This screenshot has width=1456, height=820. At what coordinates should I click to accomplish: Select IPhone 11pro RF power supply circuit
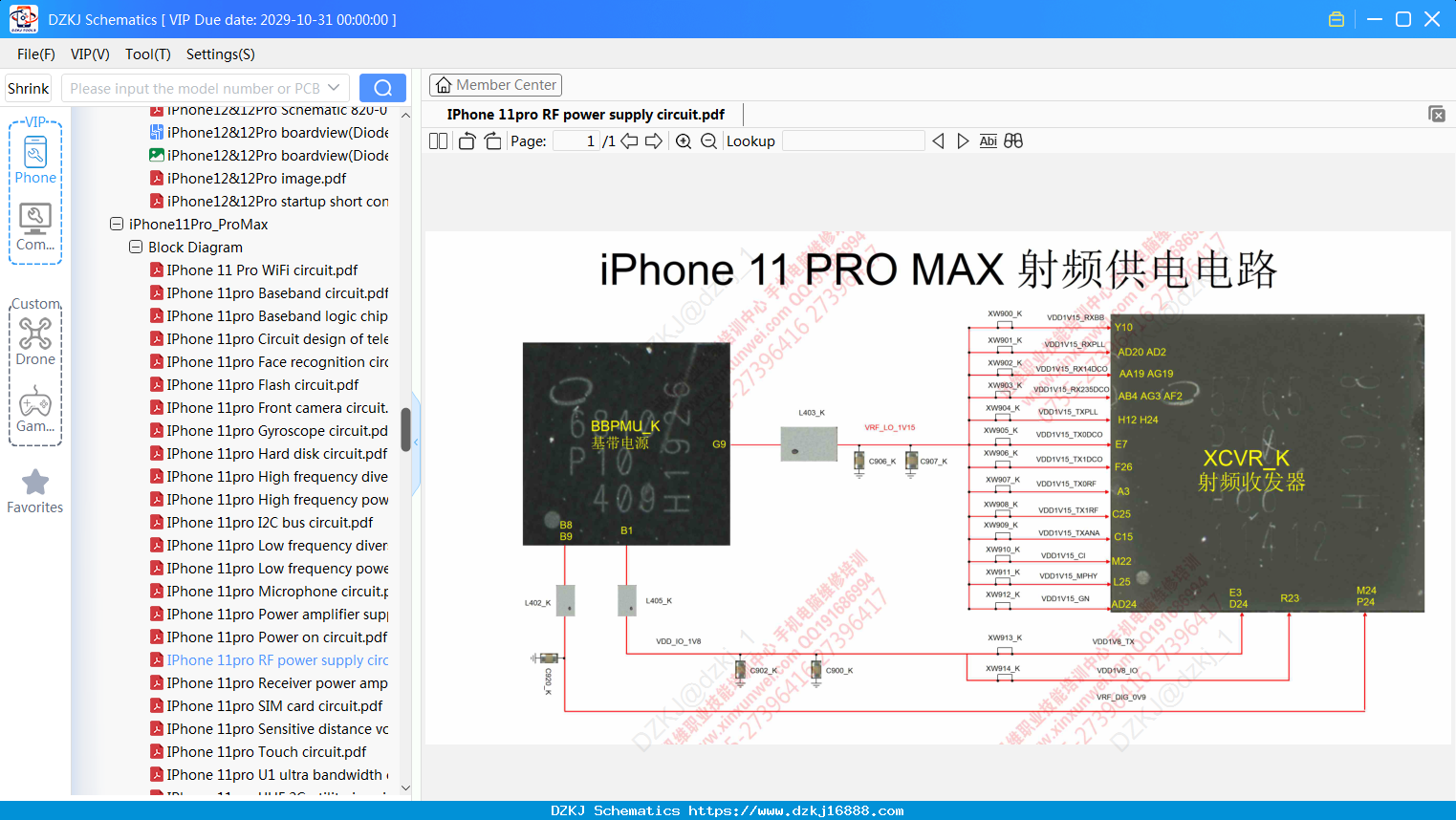pos(278,660)
